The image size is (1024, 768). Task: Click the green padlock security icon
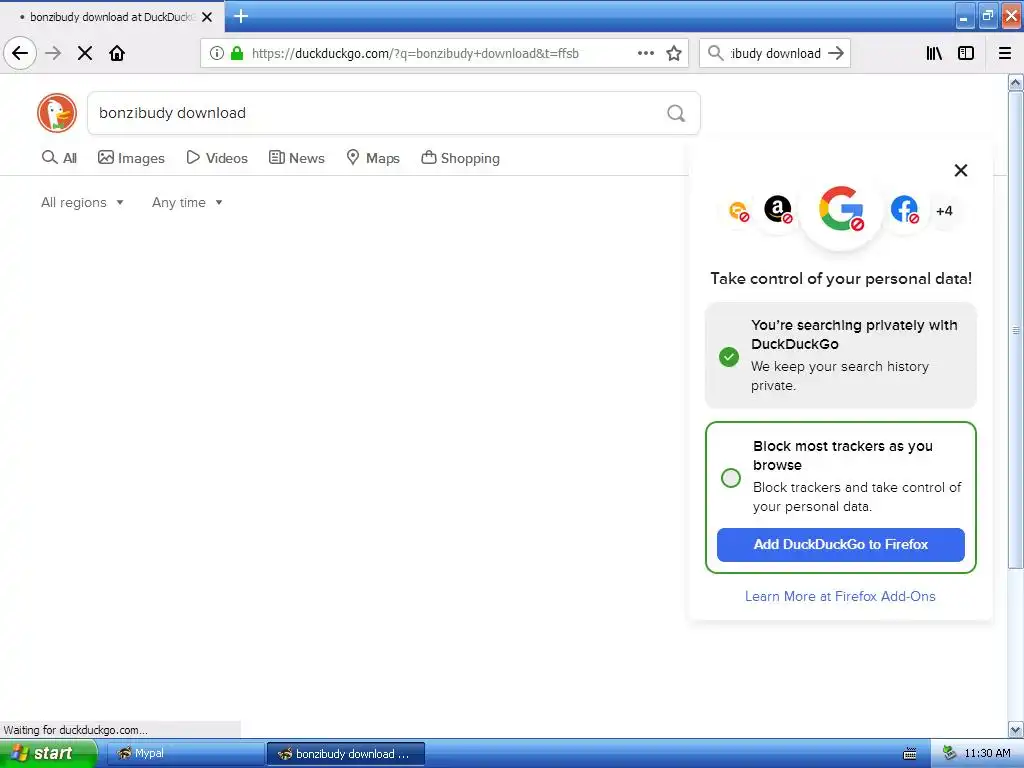tap(237, 53)
